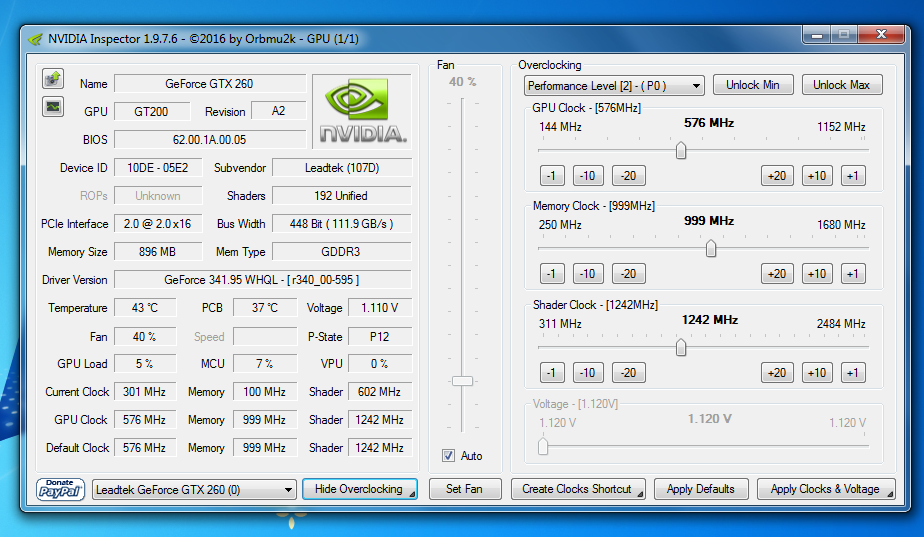924x537 pixels.
Task: Click the PCIe Interface value 2.0 @ 2.0 x16
Action: [158, 223]
